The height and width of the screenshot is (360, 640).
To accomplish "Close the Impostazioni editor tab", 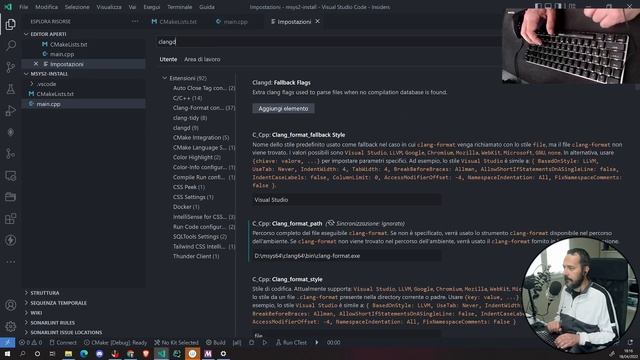I will [318, 21].
